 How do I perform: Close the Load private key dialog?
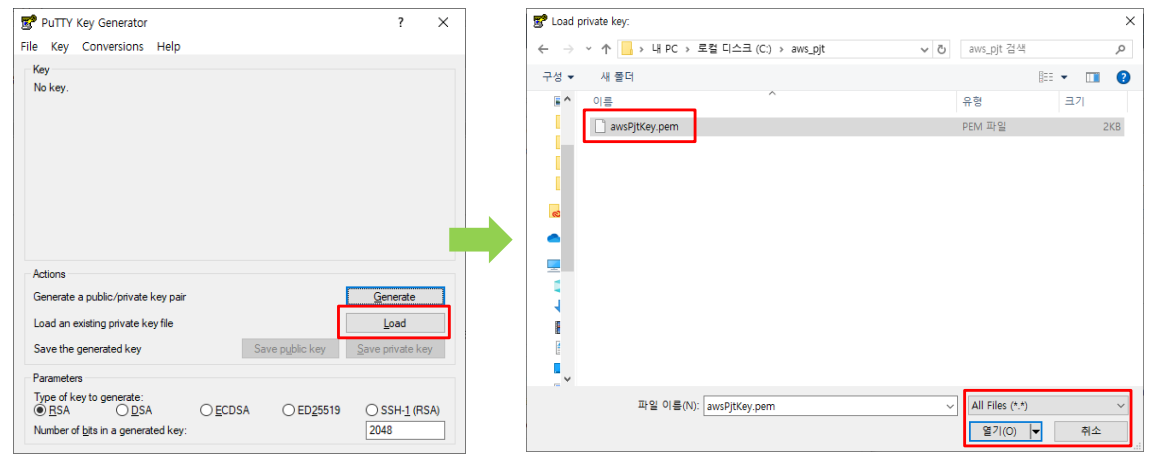[x=1130, y=22]
